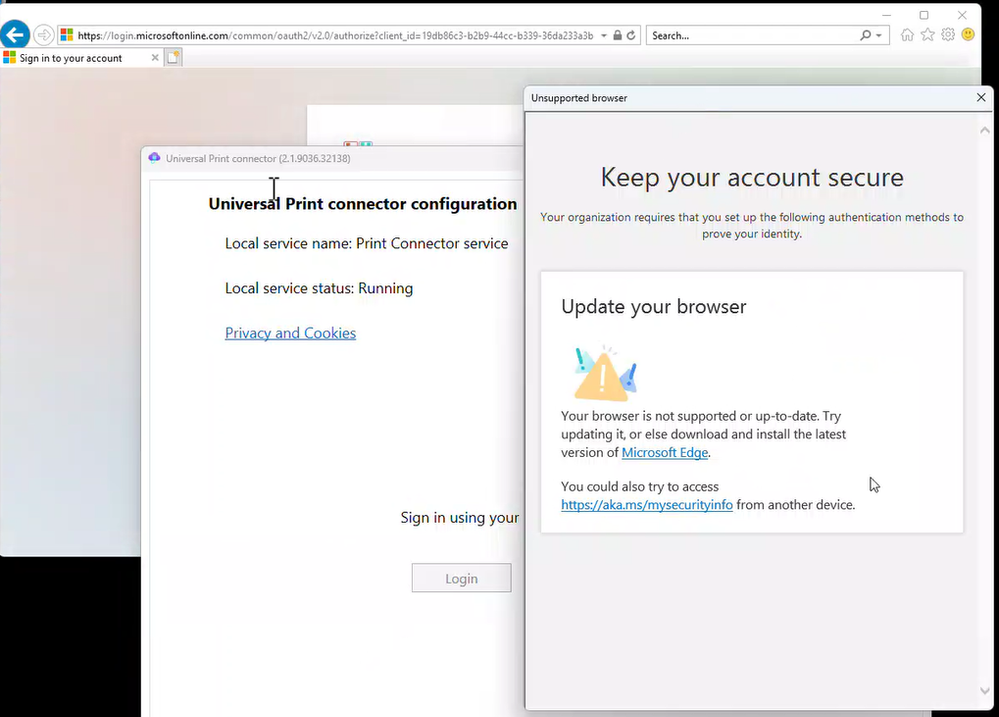
Task: View the security lock icon report
Action: [x=617, y=36]
